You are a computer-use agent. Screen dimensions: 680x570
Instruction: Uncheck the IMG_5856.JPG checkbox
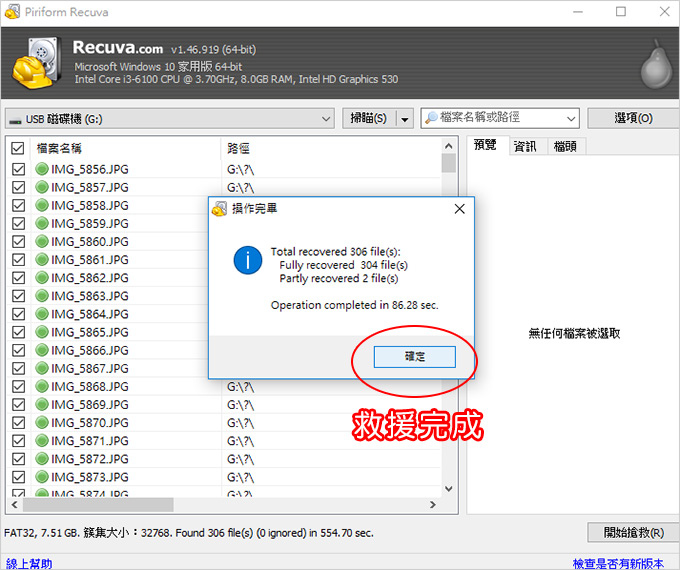tap(18, 169)
